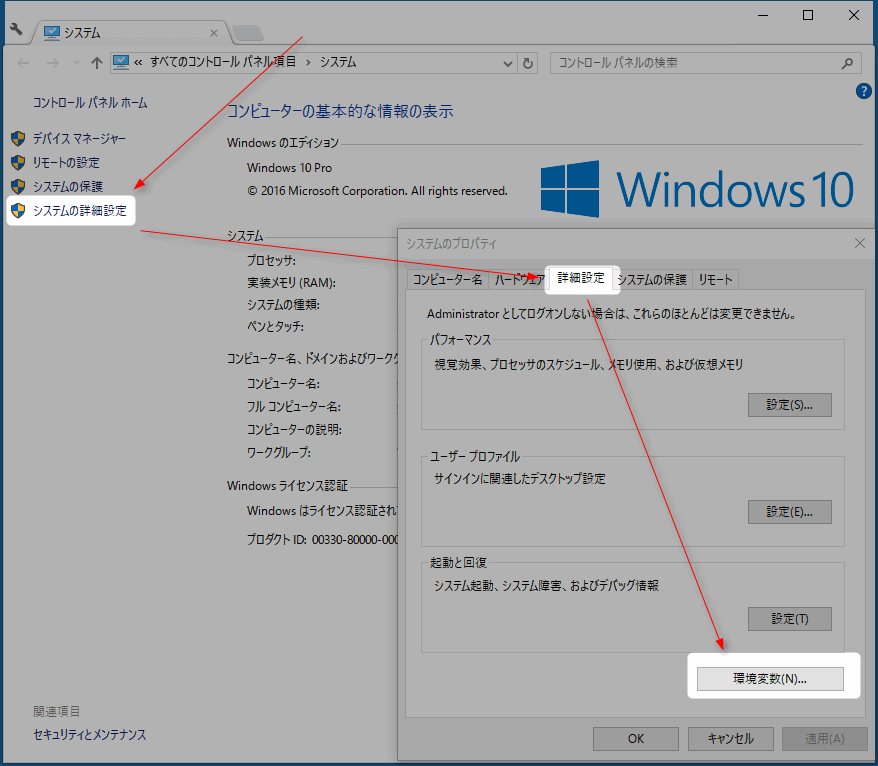Open a new tab next to システム tab
The width and height of the screenshot is (878, 766).
click(x=247, y=34)
